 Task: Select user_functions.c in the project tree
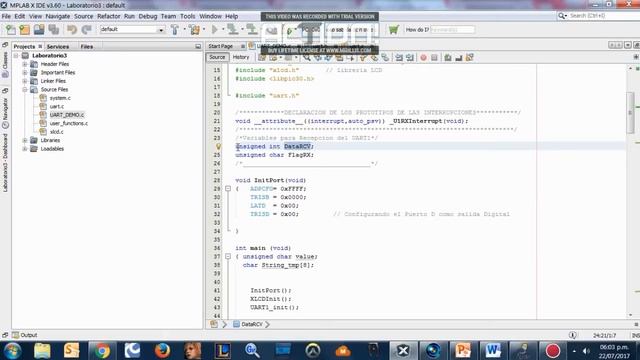click(69, 123)
